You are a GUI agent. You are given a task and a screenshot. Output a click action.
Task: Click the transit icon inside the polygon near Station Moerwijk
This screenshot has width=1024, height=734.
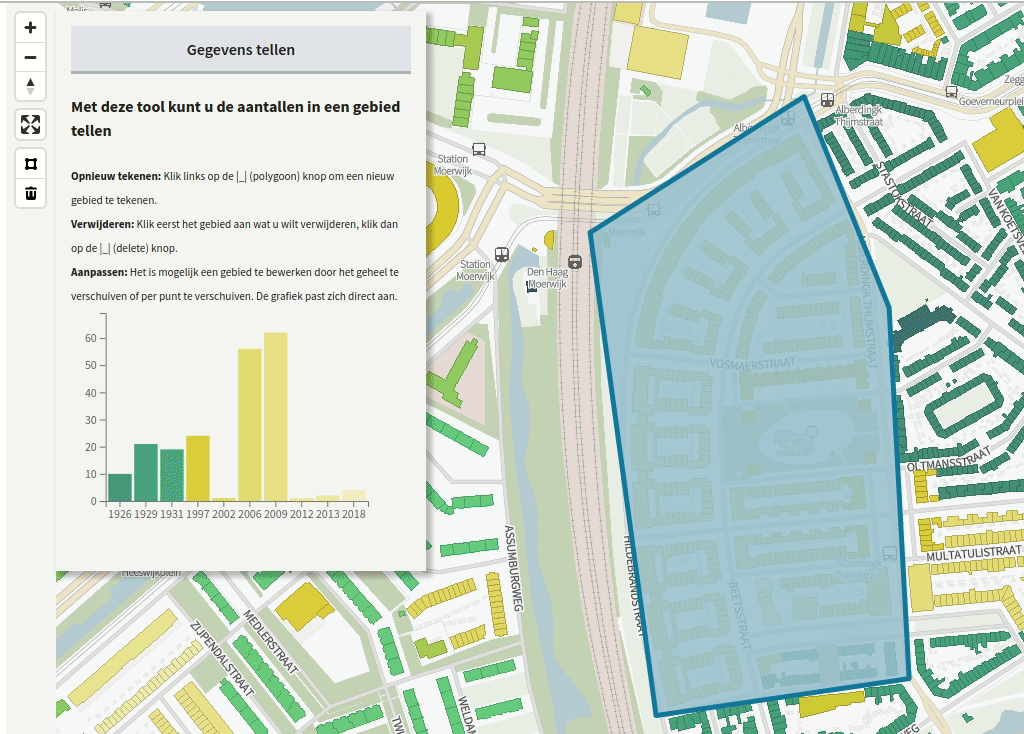652,210
